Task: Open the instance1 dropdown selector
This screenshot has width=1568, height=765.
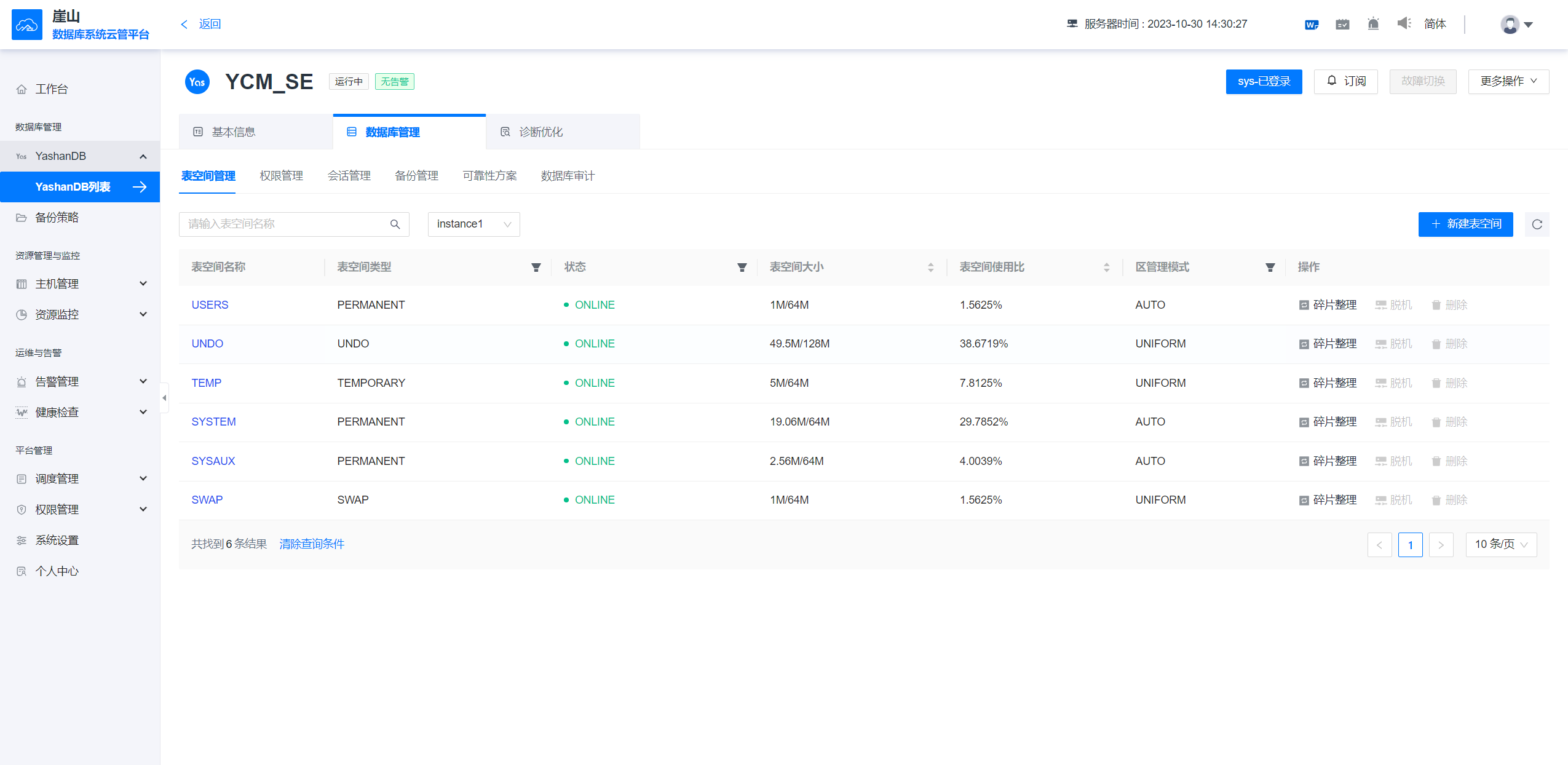Action: tap(473, 224)
